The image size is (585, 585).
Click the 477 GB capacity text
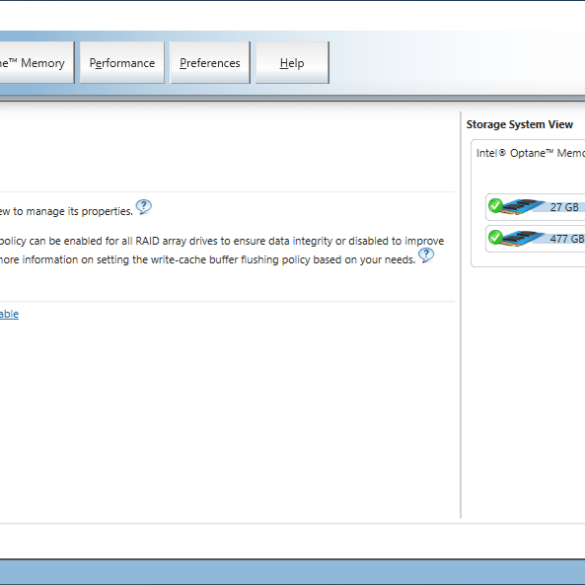click(567, 239)
